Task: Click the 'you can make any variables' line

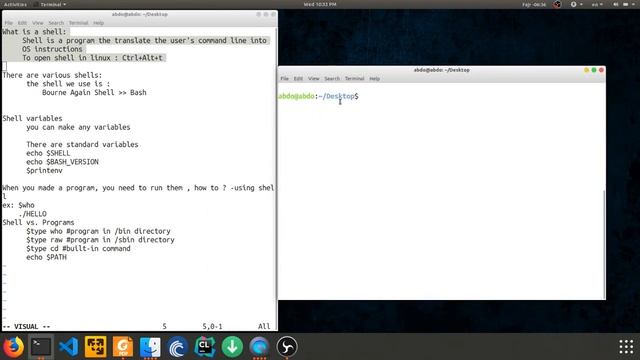Action: click(78, 127)
